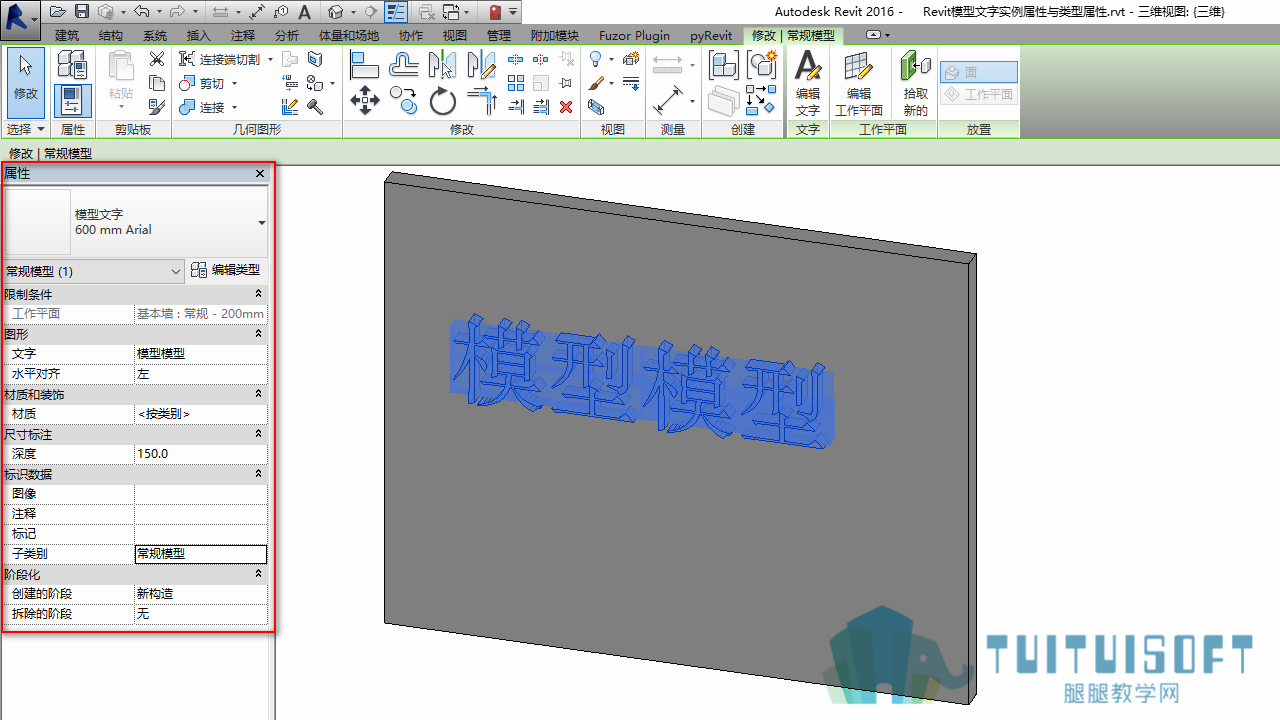Switch to the 建筑 ribbon tab

tap(67, 36)
